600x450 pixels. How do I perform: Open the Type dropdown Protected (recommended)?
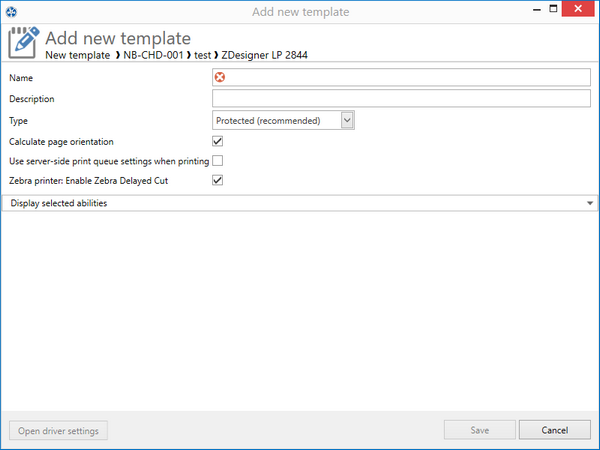(283, 120)
